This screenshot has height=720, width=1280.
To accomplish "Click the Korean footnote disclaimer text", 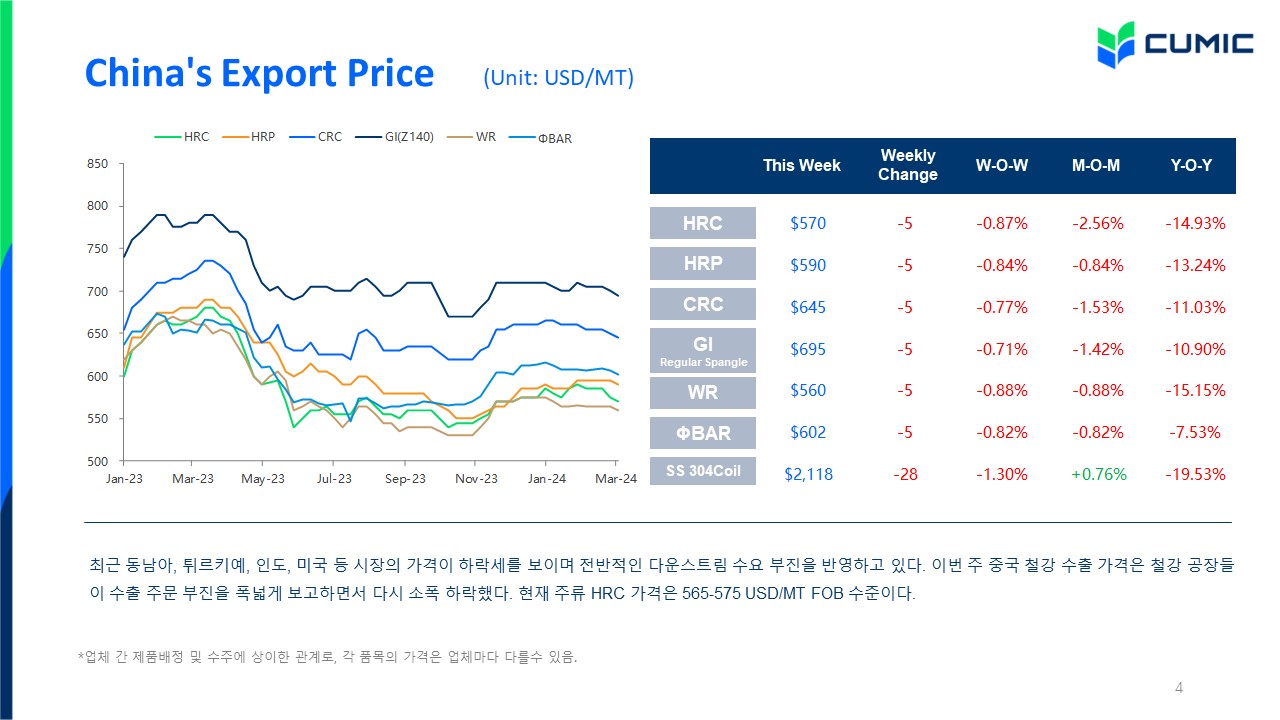I will 329,657.
